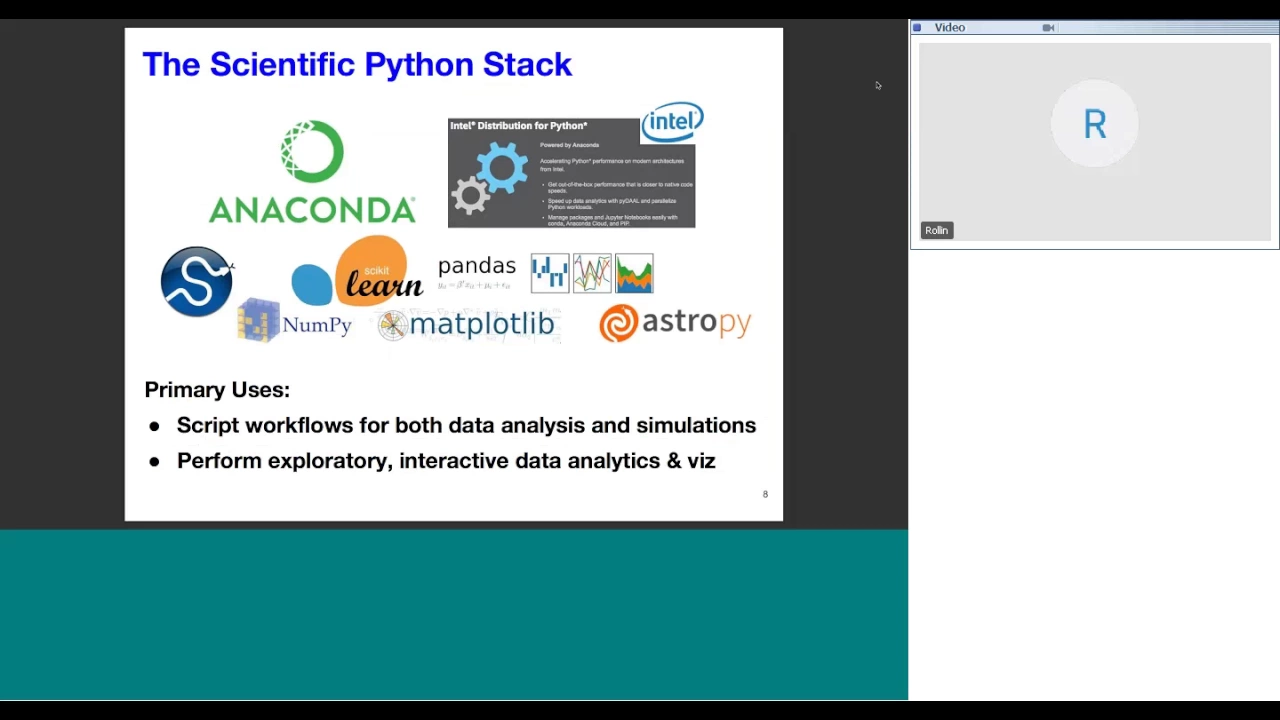Click the 'Rollin' name label

click(936, 230)
